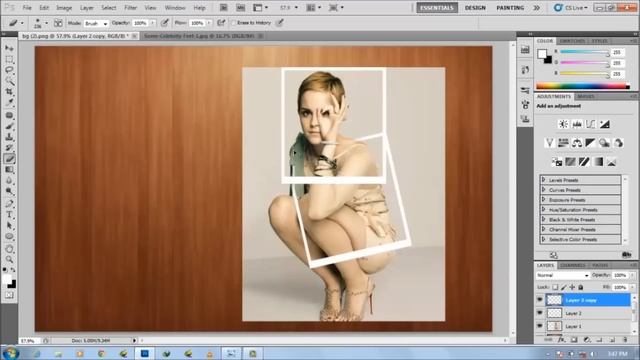Toggle lock image pixels brush icon
640x360 pixels.
tap(564, 287)
